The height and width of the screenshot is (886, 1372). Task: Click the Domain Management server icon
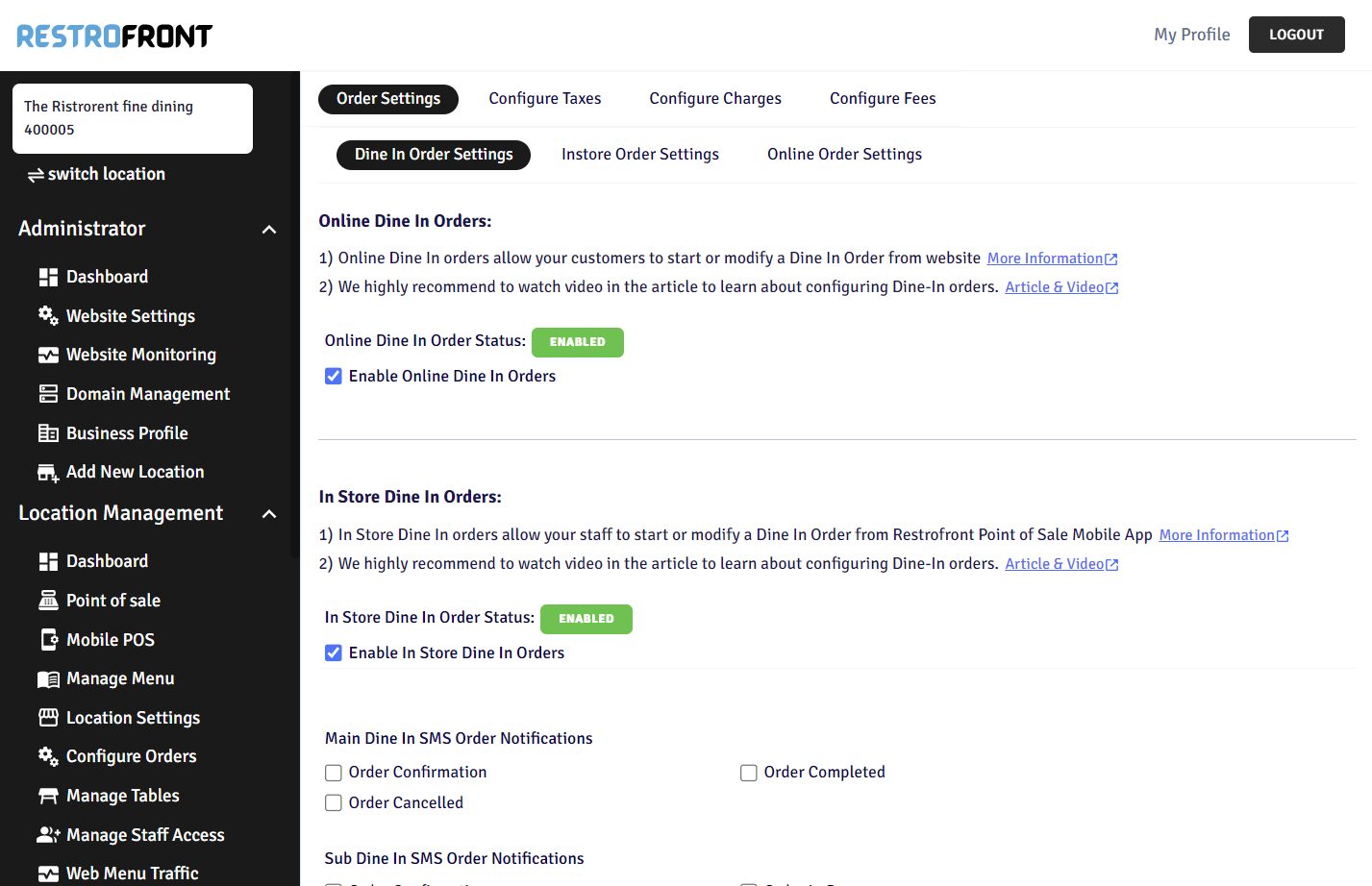pos(48,394)
